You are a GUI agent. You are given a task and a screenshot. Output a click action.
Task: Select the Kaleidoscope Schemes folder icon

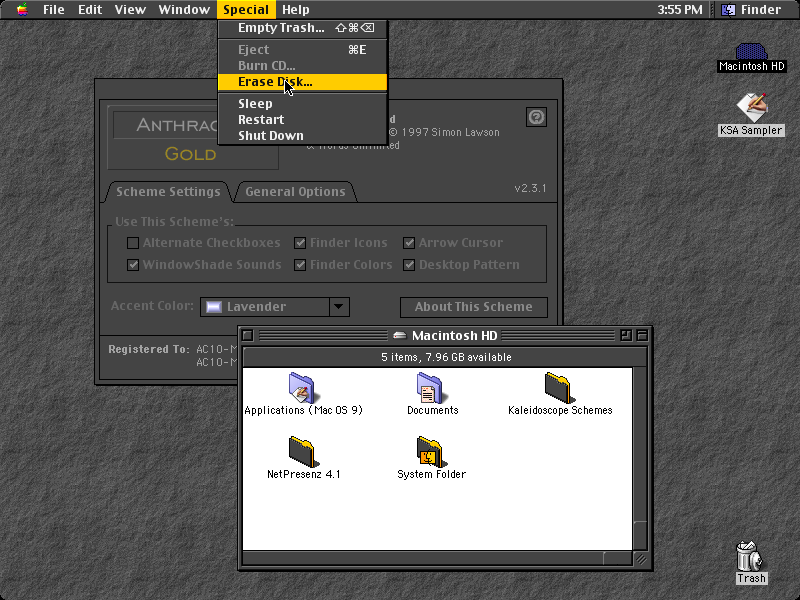[559, 388]
